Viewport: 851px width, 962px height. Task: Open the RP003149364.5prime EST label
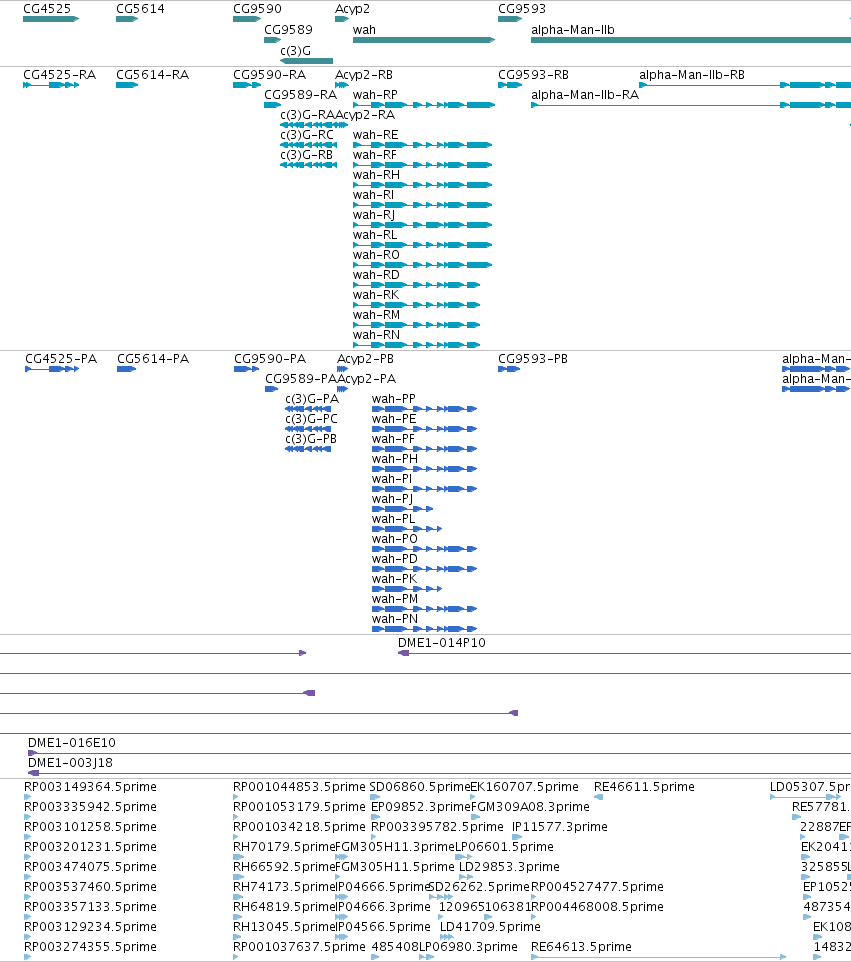coord(90,787)
